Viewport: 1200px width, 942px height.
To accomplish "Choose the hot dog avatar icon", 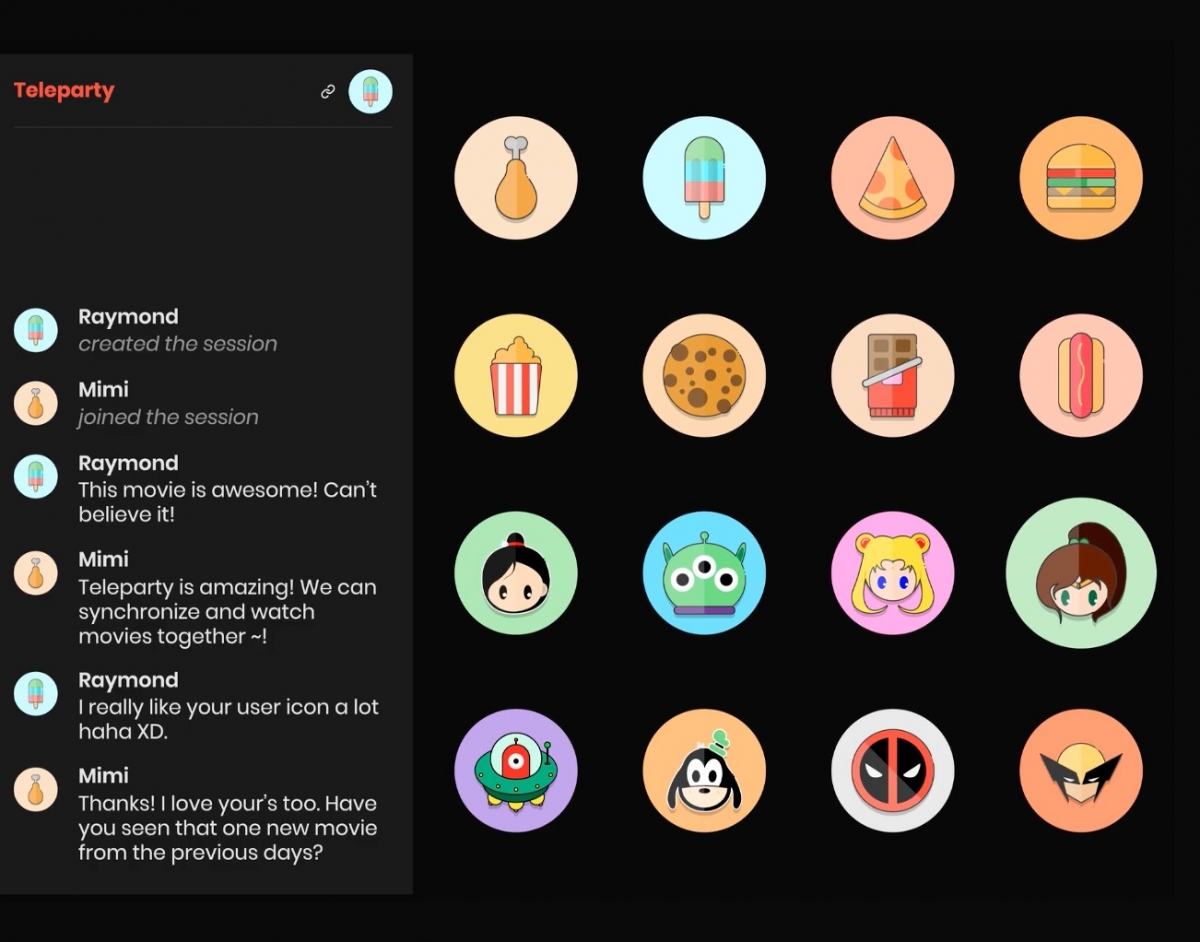I will point(1081,376).
